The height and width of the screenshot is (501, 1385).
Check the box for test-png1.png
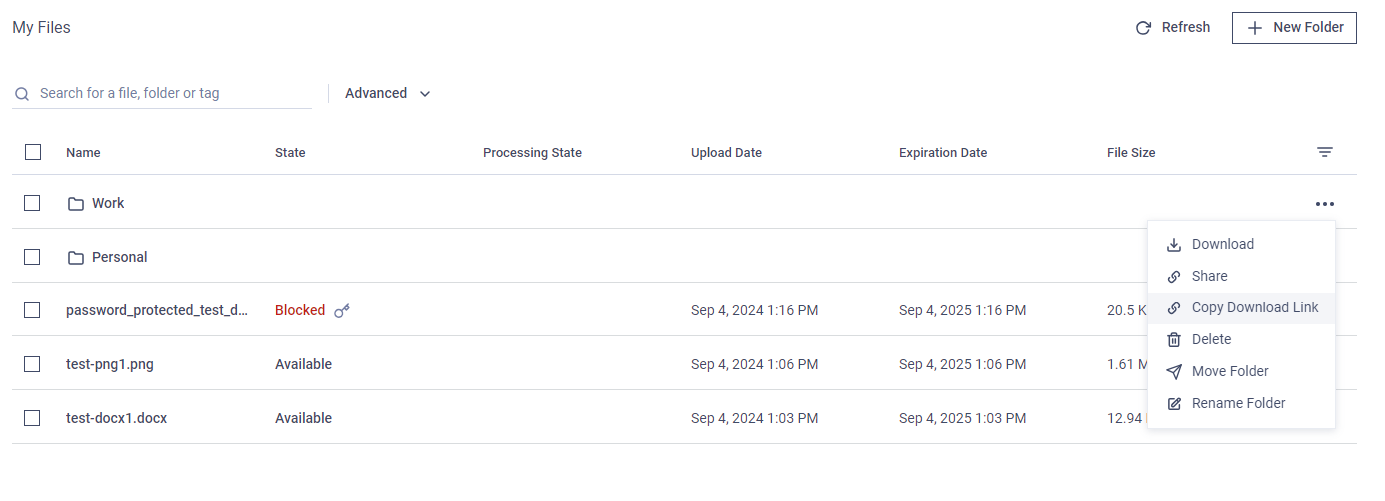pyautogui.click(x=32, y=364)
